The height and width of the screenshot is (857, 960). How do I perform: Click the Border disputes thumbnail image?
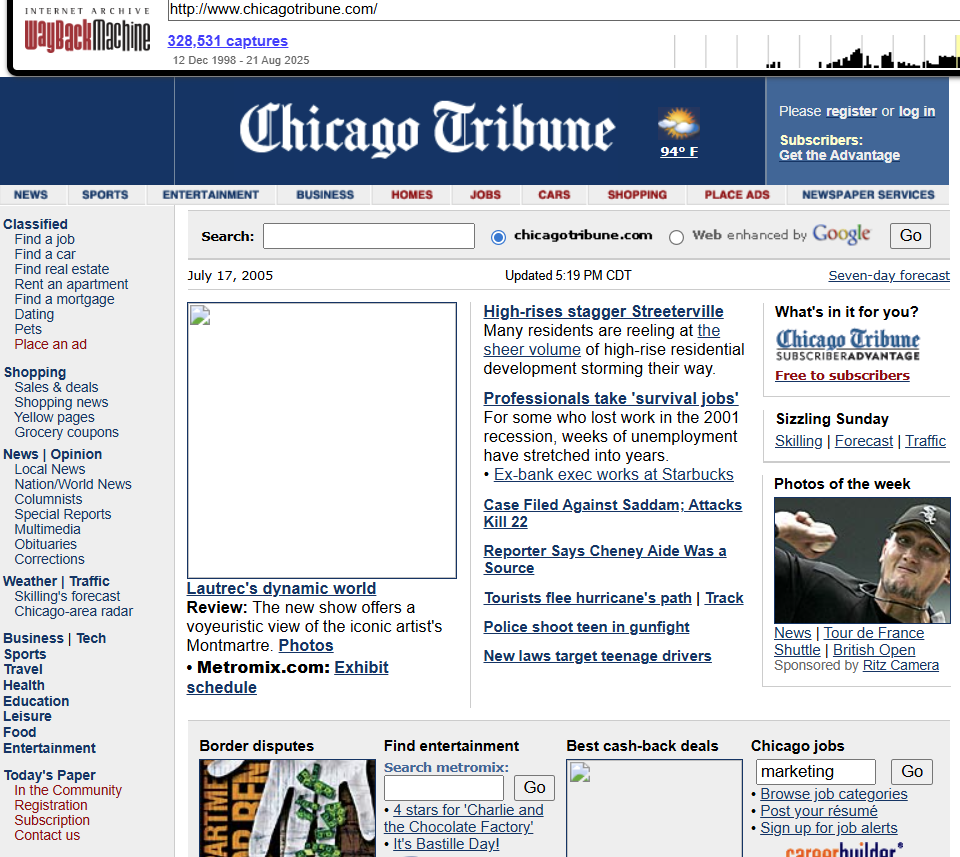[287, 808]
